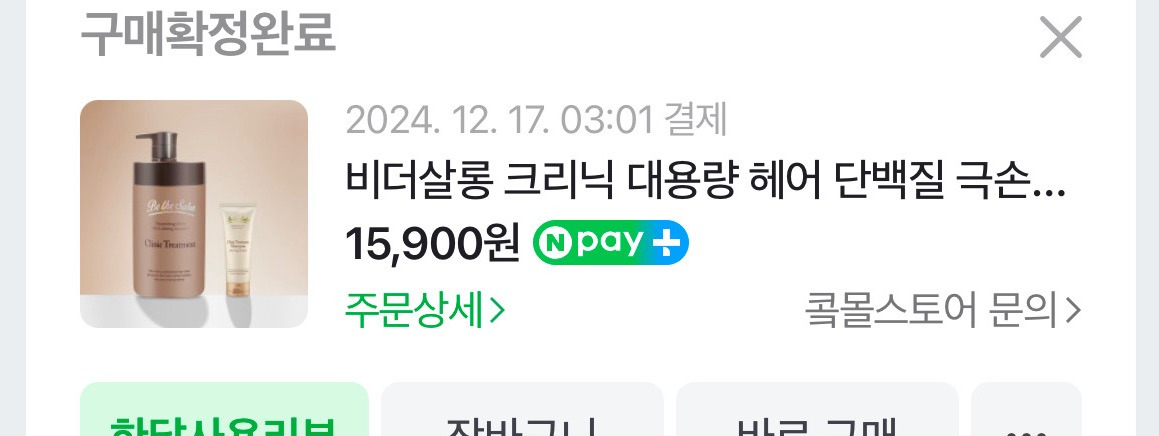Open 주문상세 order details
This screenshot has height=436, width=1159.
[x=426, y=311]
